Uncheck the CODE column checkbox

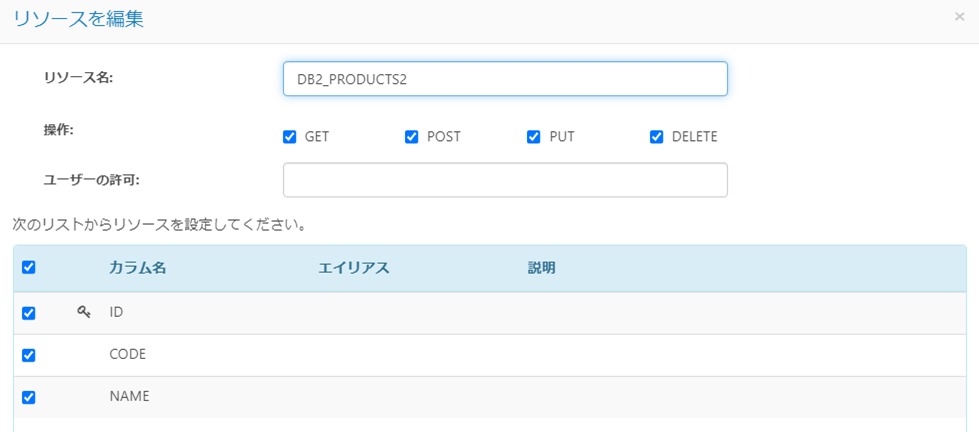pos(29,355)
